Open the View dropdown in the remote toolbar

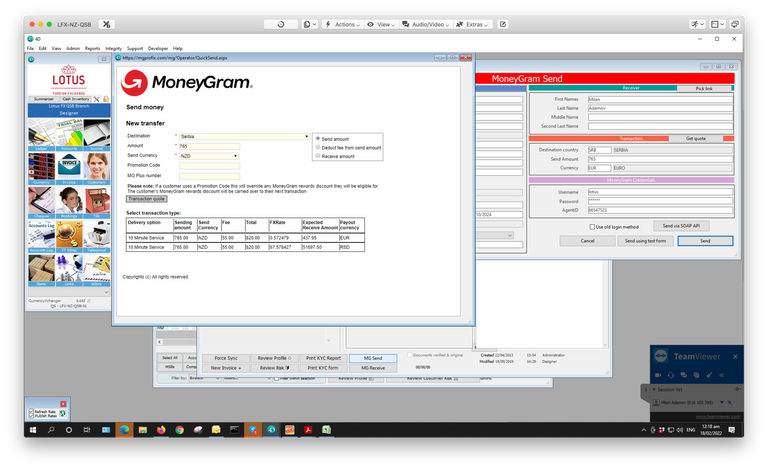[381, 24]
